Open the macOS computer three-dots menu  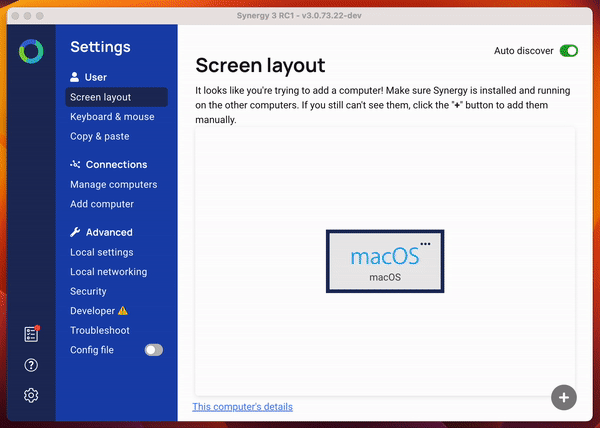click(x=425, y=244)
